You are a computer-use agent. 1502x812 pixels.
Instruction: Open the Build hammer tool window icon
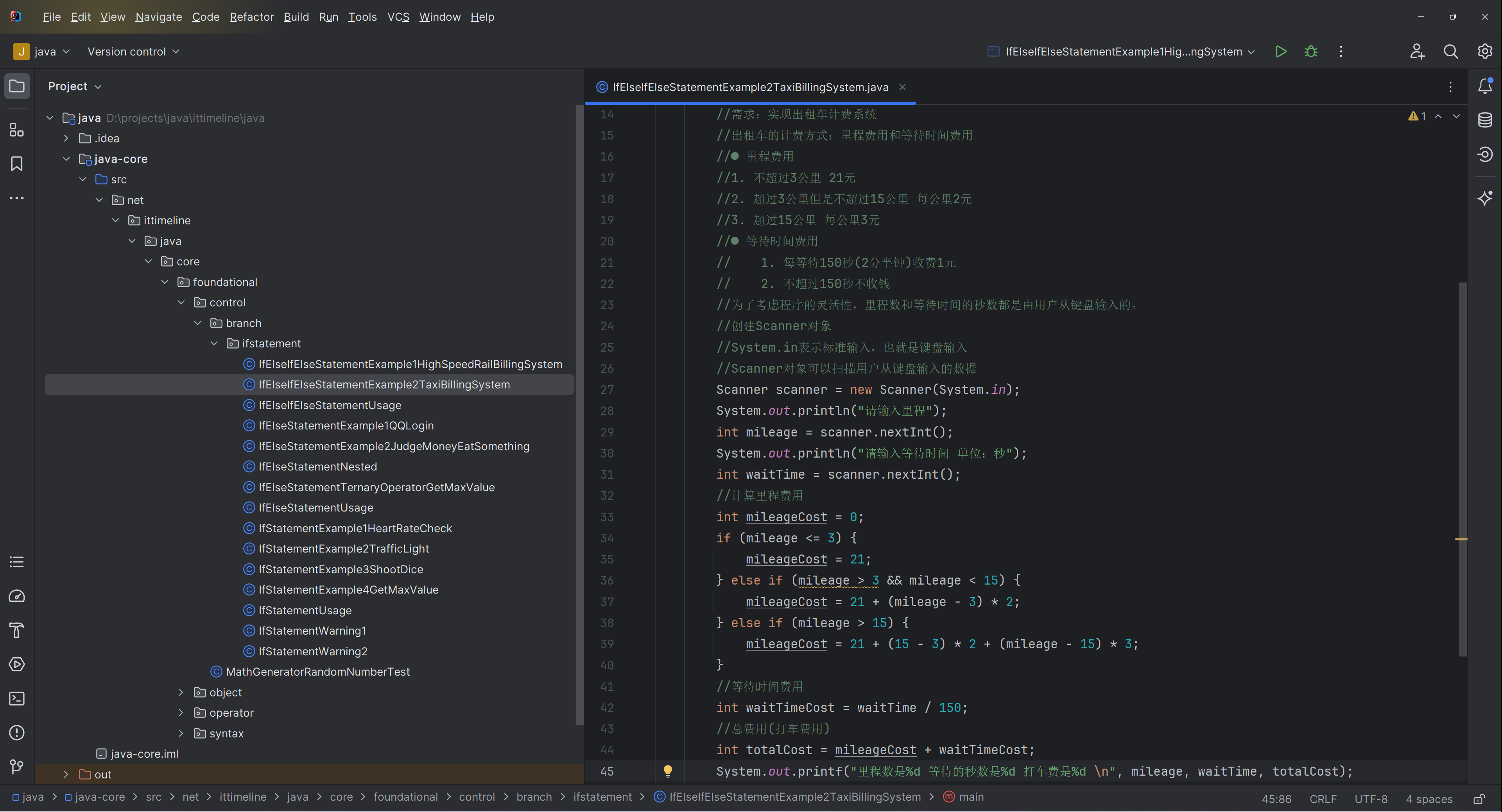pyautogui.click(x=17, y=630)
